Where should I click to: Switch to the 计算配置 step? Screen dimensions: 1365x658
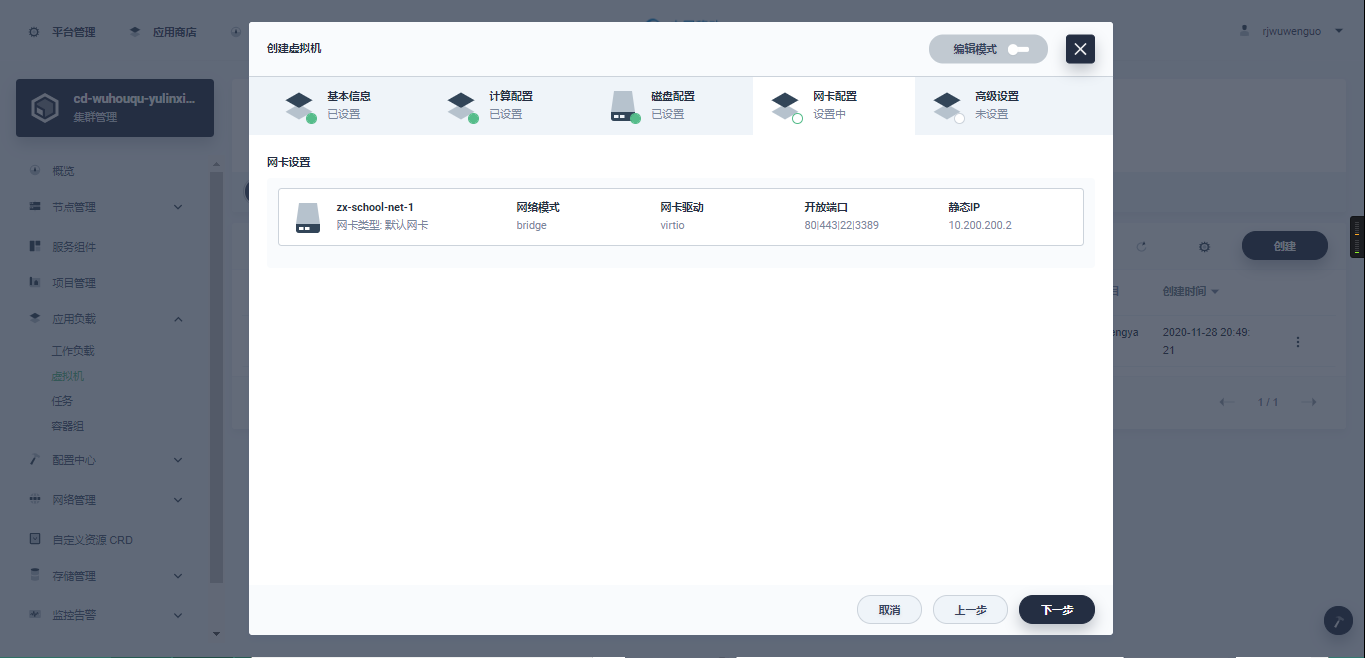pyautogui.click(x=492, y=105)
